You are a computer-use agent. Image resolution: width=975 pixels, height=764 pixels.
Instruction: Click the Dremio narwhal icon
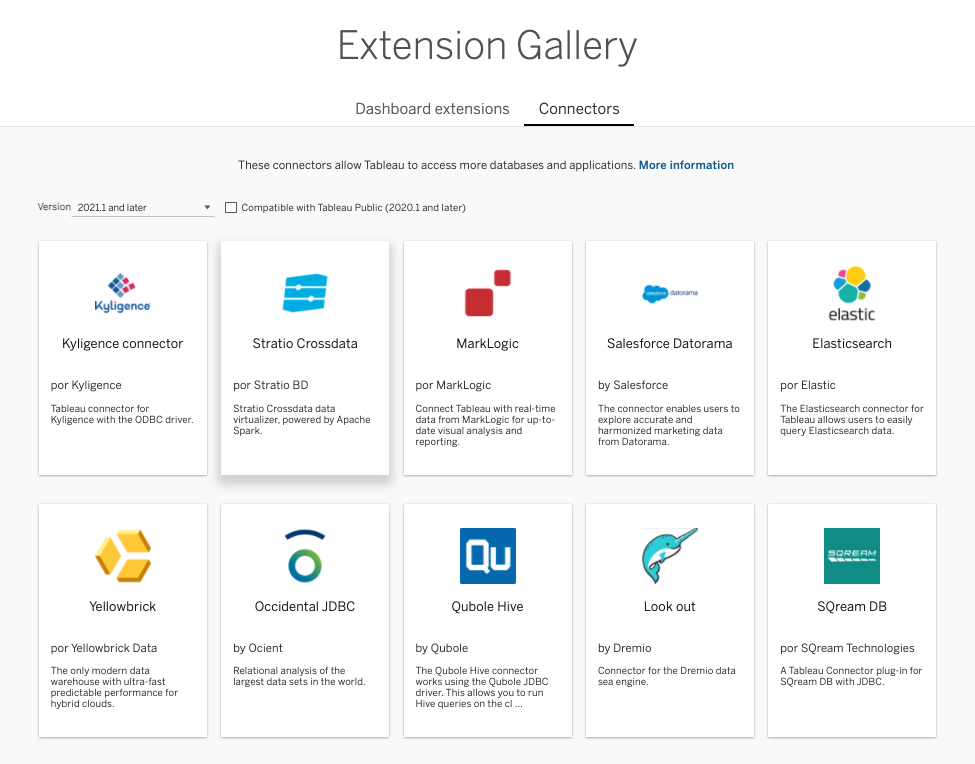tap(669, 556)
